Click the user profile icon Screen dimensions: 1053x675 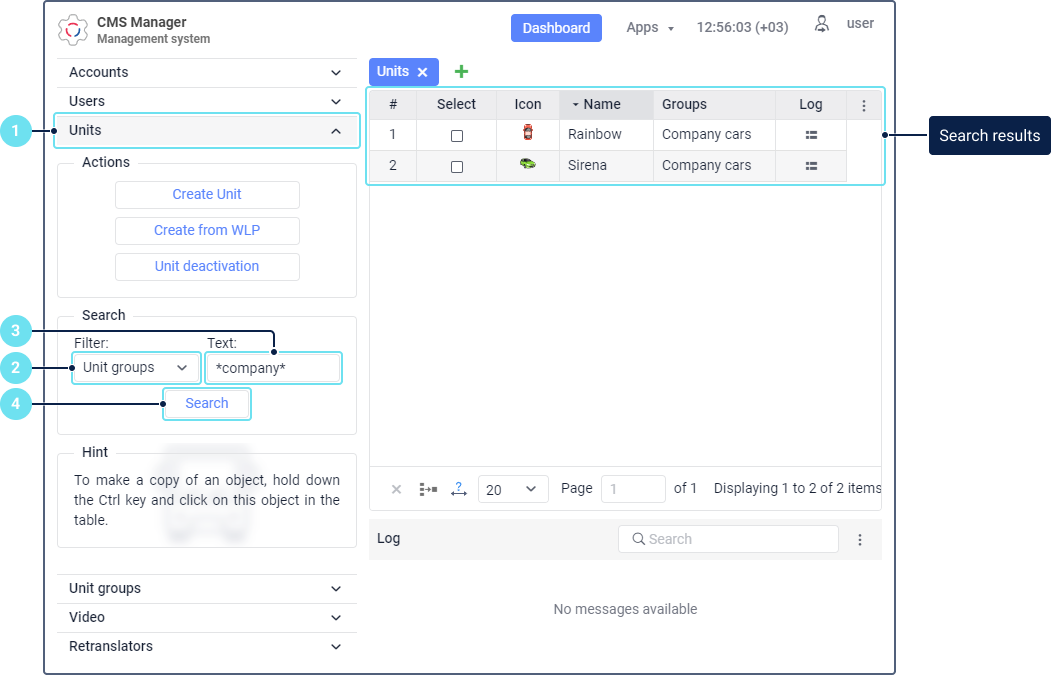click(x=821, y=25)
